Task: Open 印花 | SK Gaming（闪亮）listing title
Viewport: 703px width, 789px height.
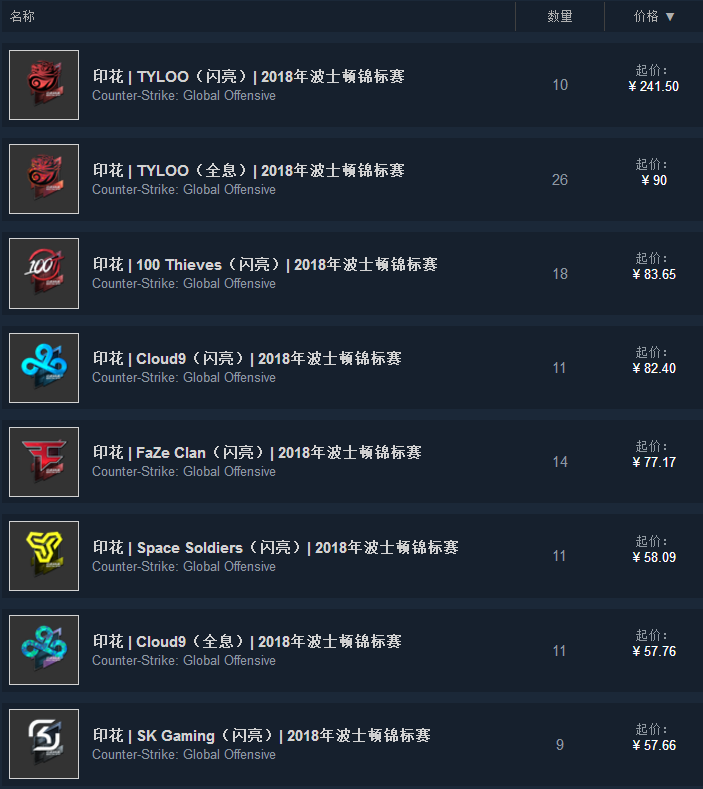Action: (261, 736)
